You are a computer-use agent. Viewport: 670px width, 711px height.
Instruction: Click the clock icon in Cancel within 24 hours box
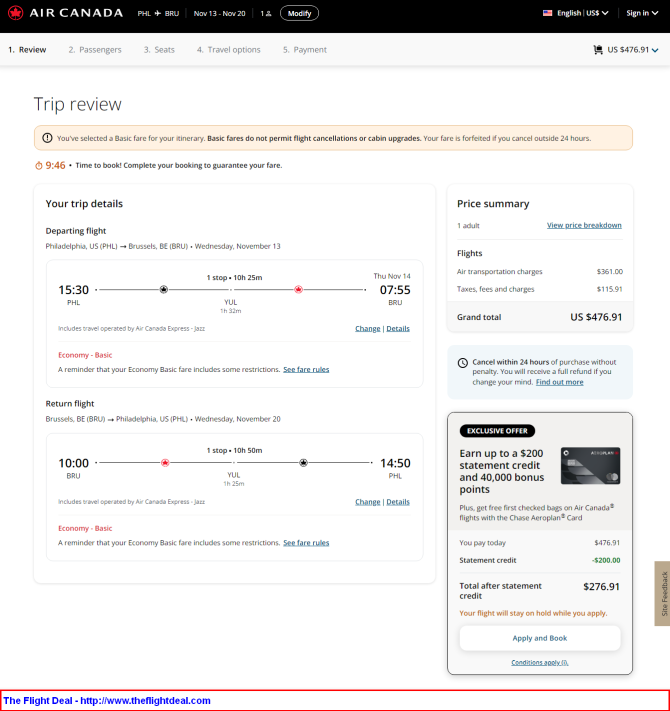[x=462, y=363]
